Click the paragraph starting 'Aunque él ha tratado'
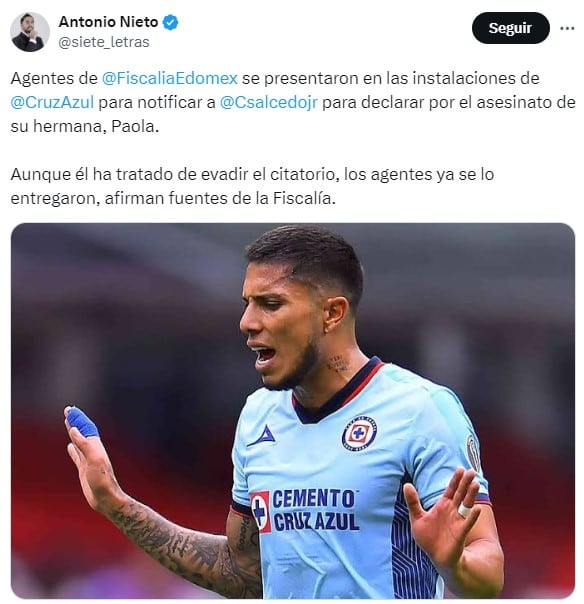This screenshot has width=584, height=604. point(252,186)
